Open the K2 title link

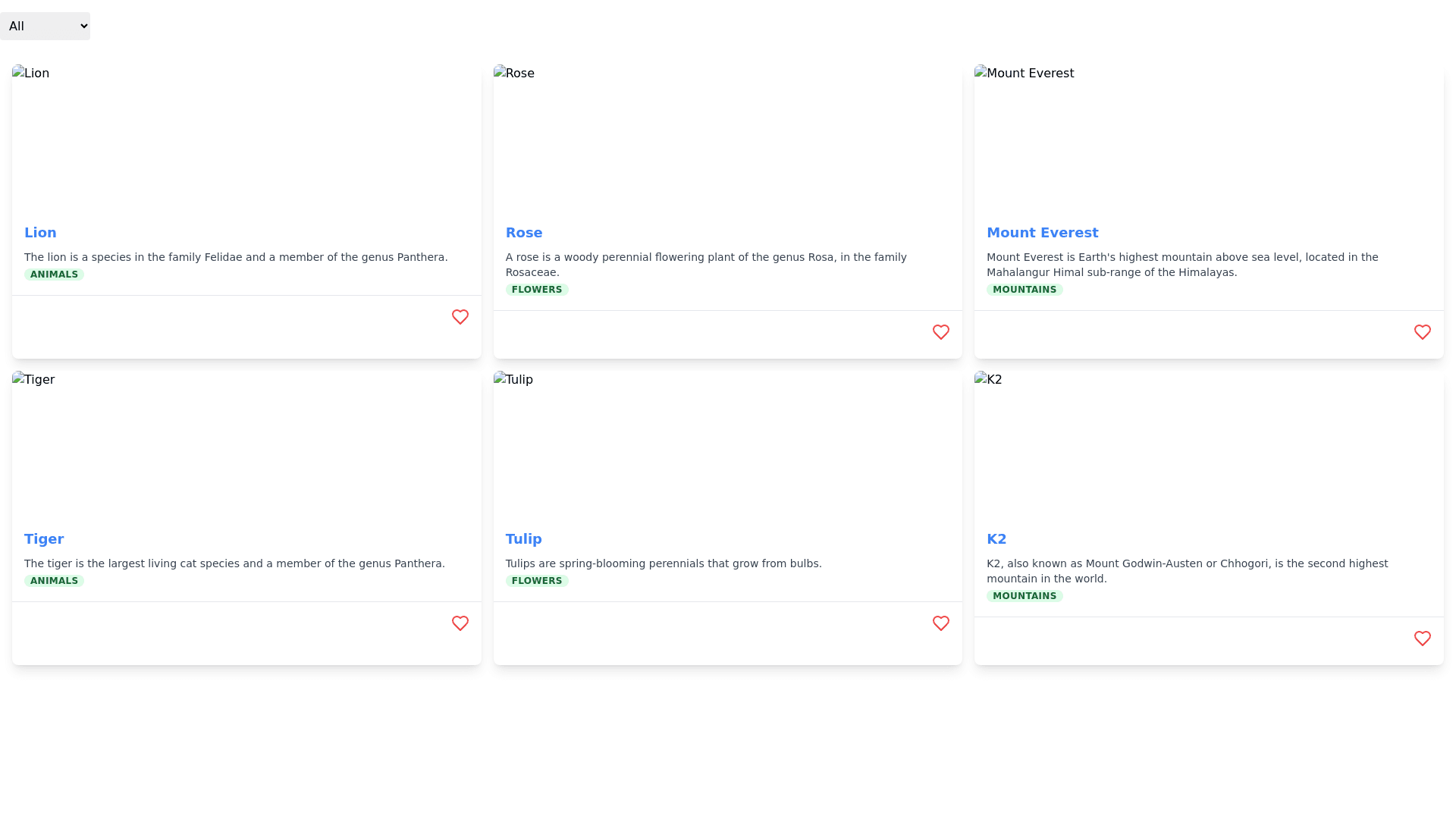996,539
